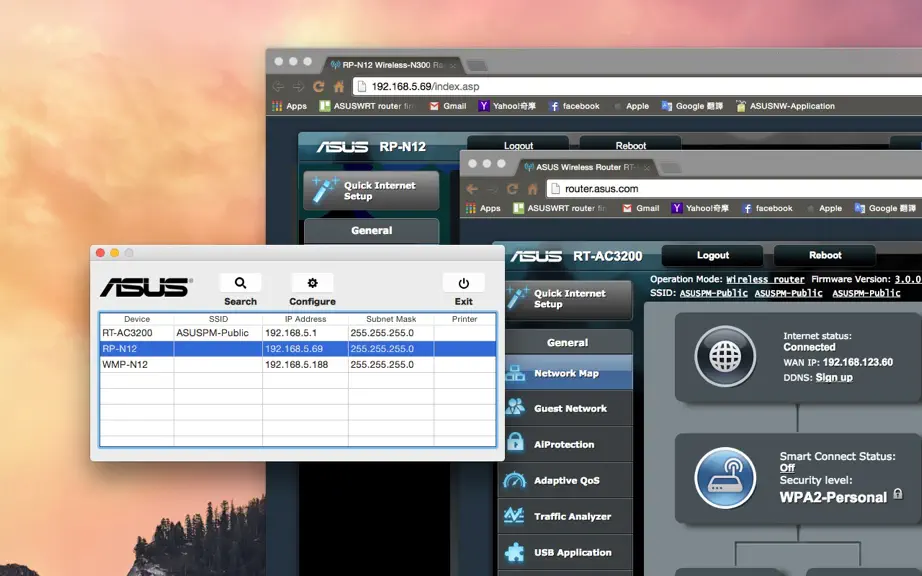
Task: Click Logout in the RT-AC3200 page
Action: click(x=713, y=255)
